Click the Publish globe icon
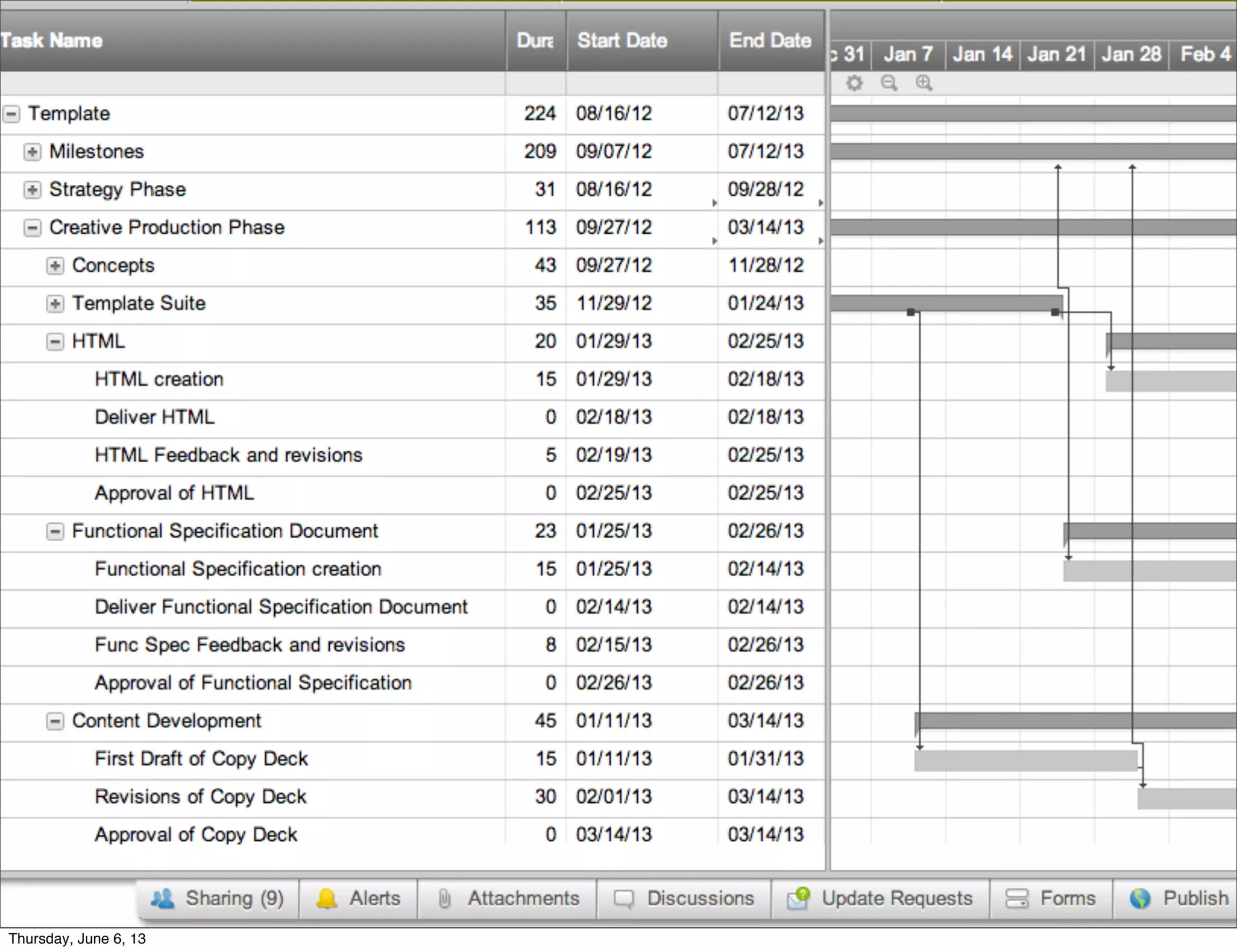This screenshot has height=952, width=1237. pos(1140,899)
